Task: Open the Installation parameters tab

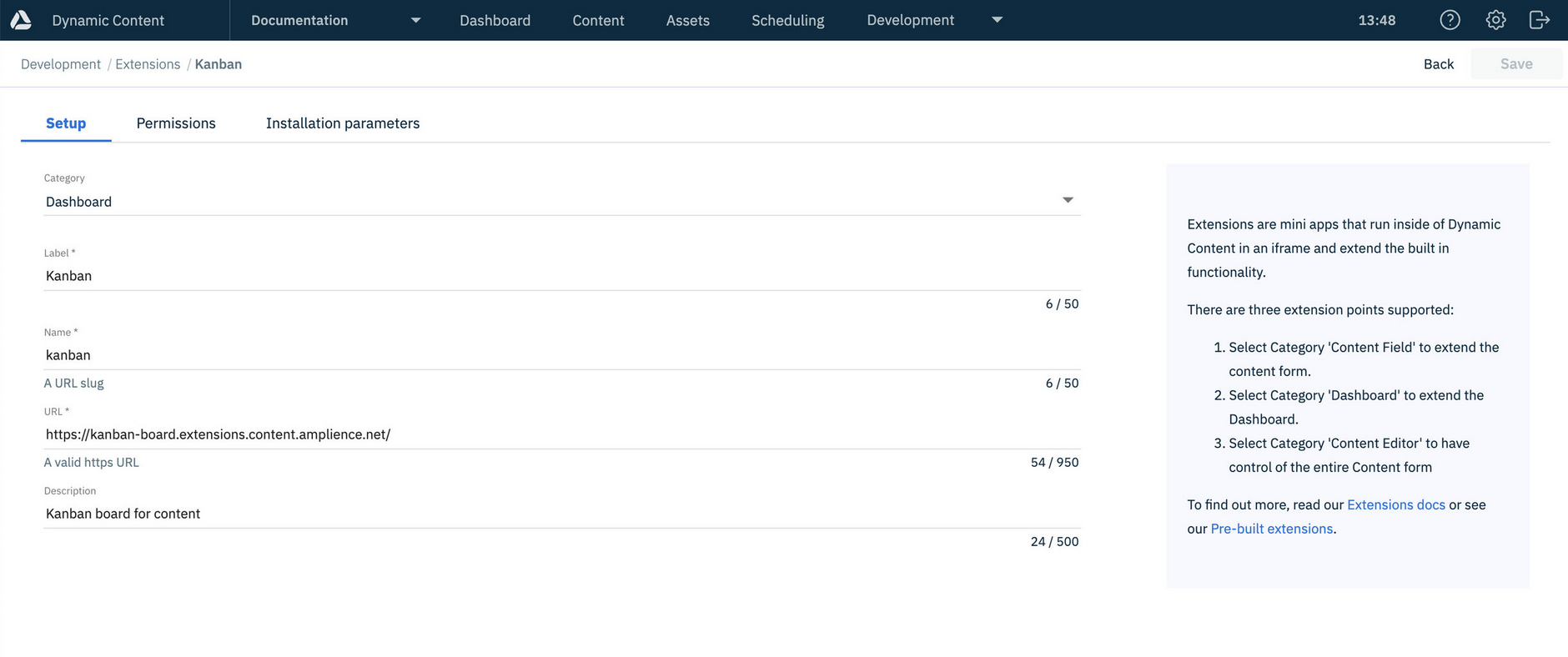Action: [x=343, y=123]
